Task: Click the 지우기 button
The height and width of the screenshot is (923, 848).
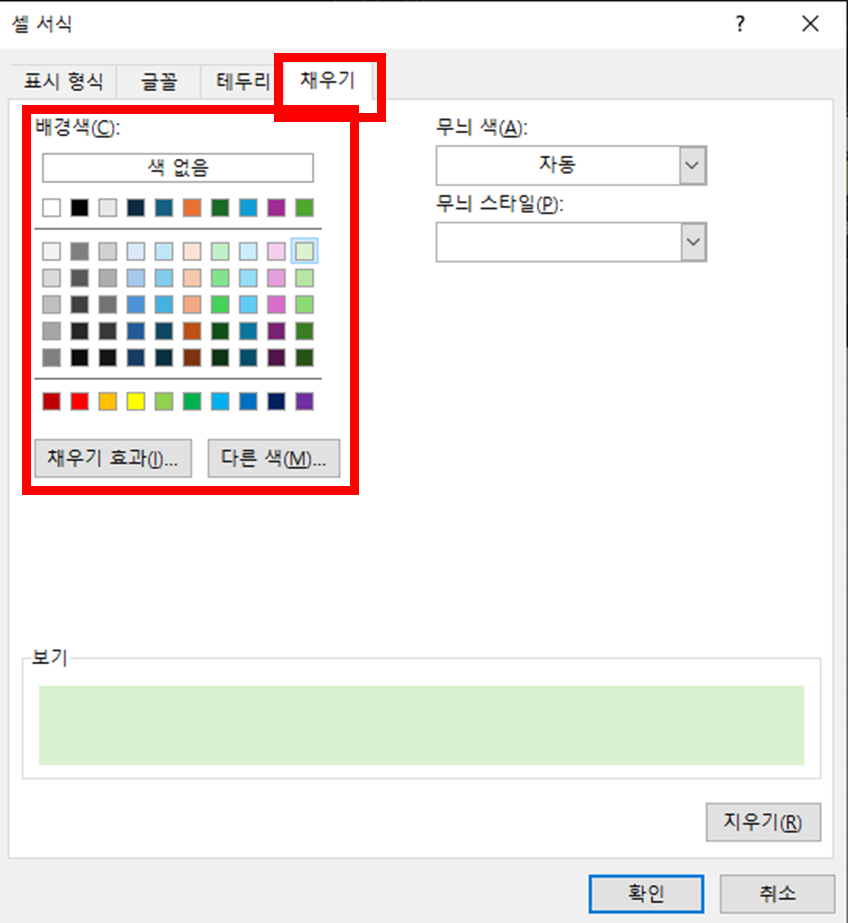Action: coord(763,822)
